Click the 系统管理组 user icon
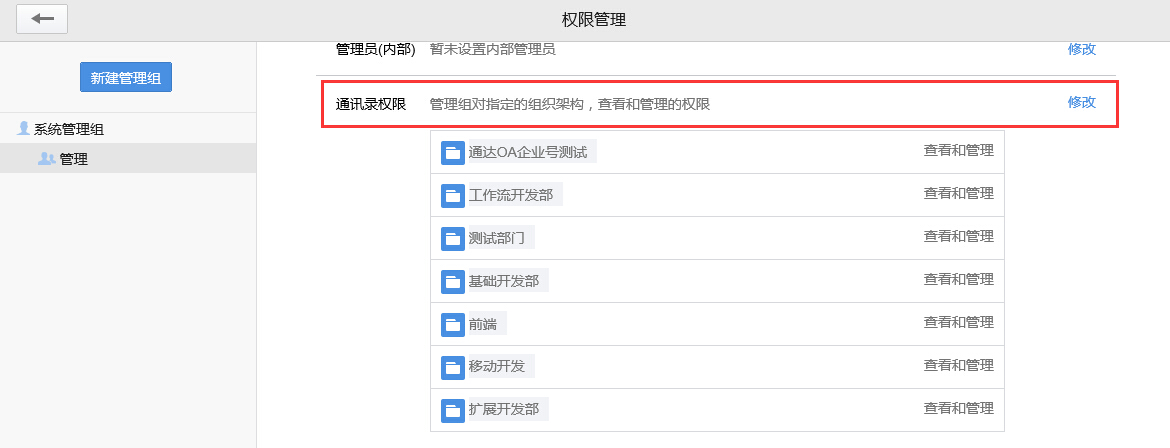The height and width of the screenshot is (448, 1170). [x=24, y=128]
